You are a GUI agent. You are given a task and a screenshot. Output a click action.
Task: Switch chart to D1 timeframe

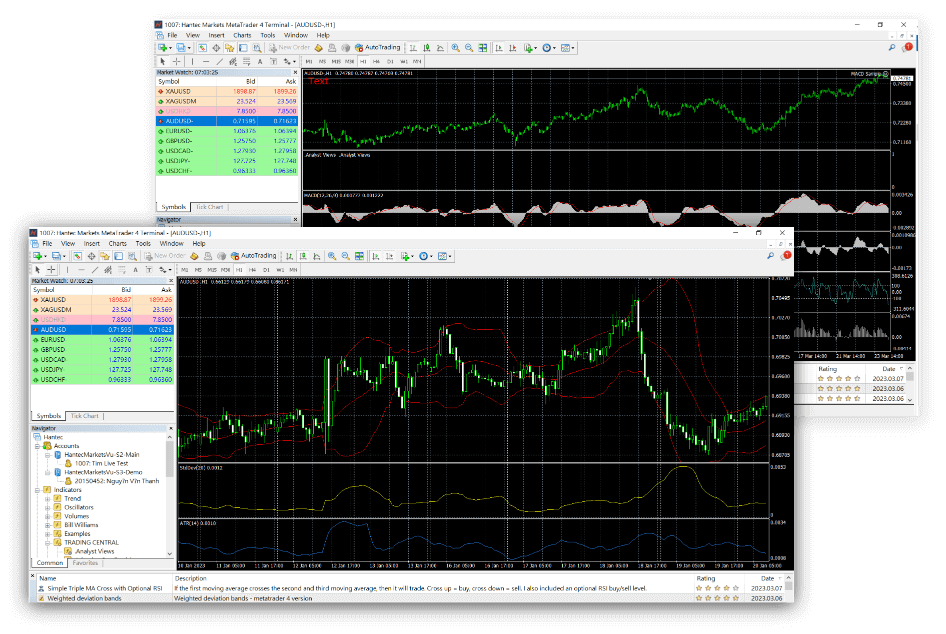click(267, 273)
